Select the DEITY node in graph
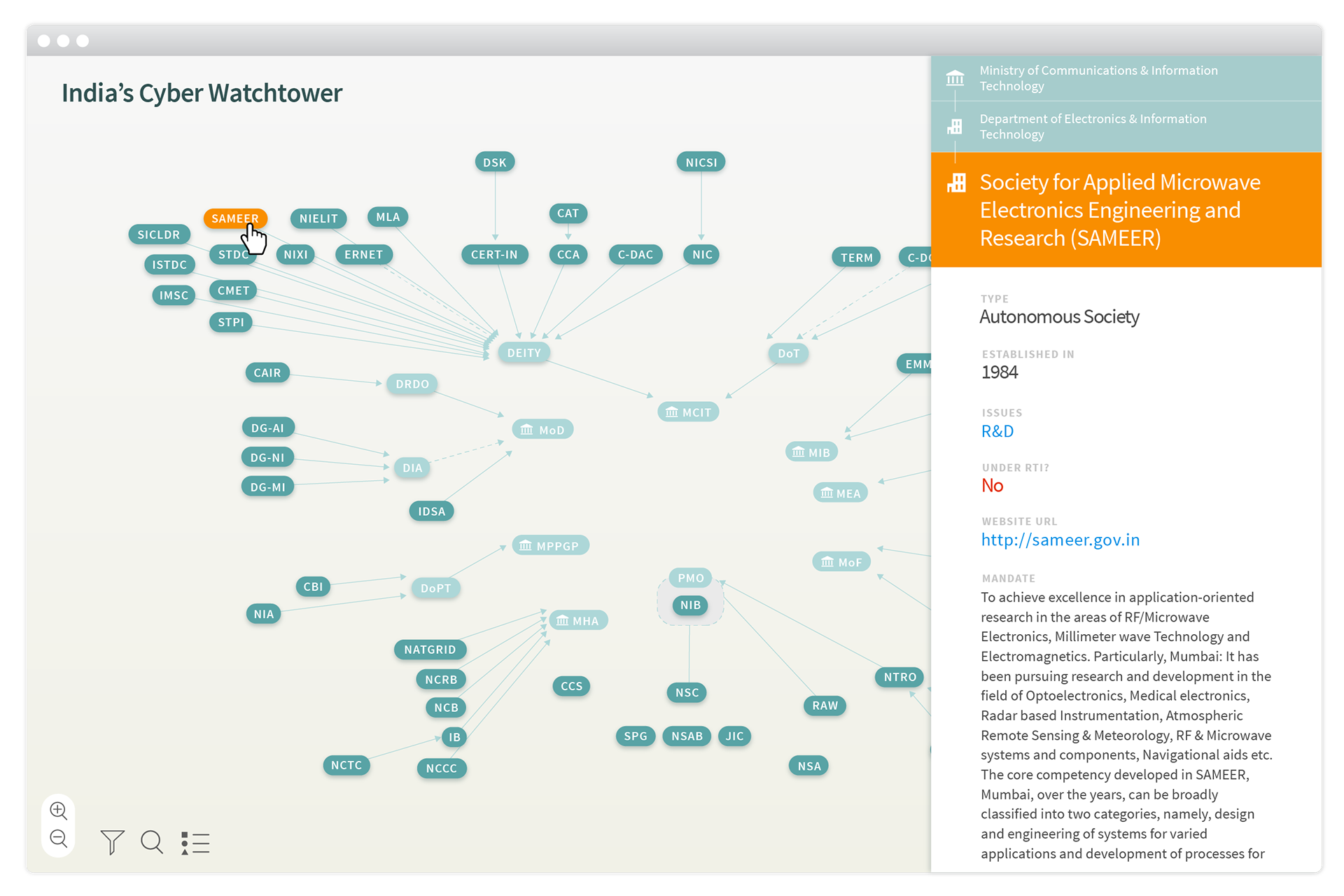This screenshot has width=1344, height=896. (x=524, y=353)
